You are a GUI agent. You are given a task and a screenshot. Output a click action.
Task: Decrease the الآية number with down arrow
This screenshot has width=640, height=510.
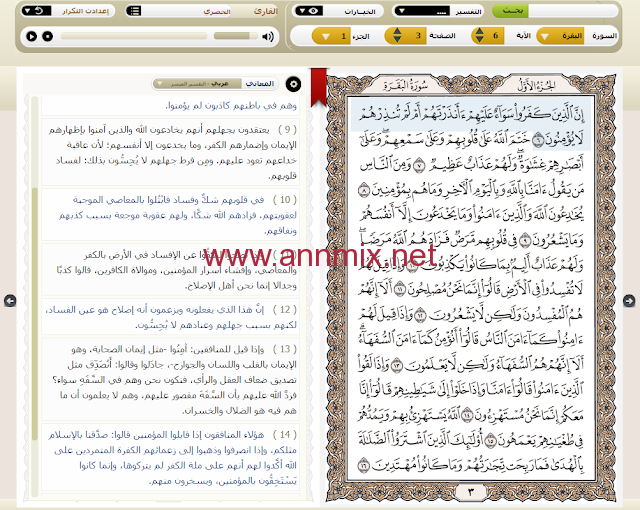[x=480, y=40]
